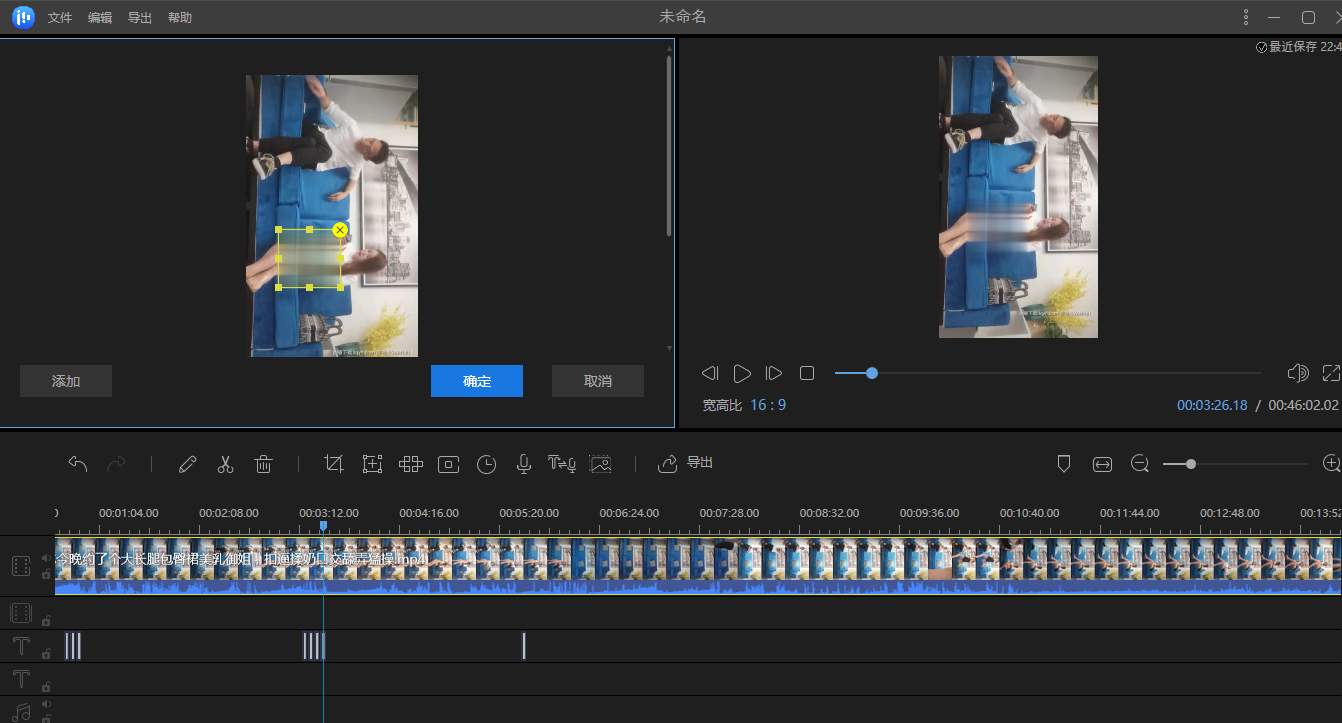This screenshot has width=1342, height=723.
Task: Click the Crop tool icon
Action: (x=334, y=463)
